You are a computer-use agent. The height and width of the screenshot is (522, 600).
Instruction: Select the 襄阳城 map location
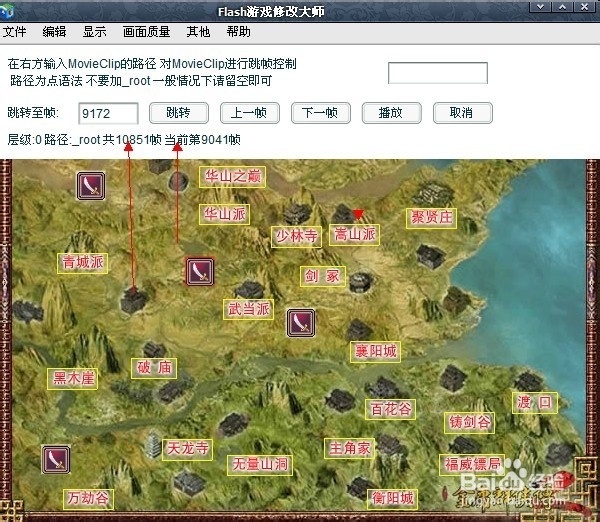coord(375,352)
